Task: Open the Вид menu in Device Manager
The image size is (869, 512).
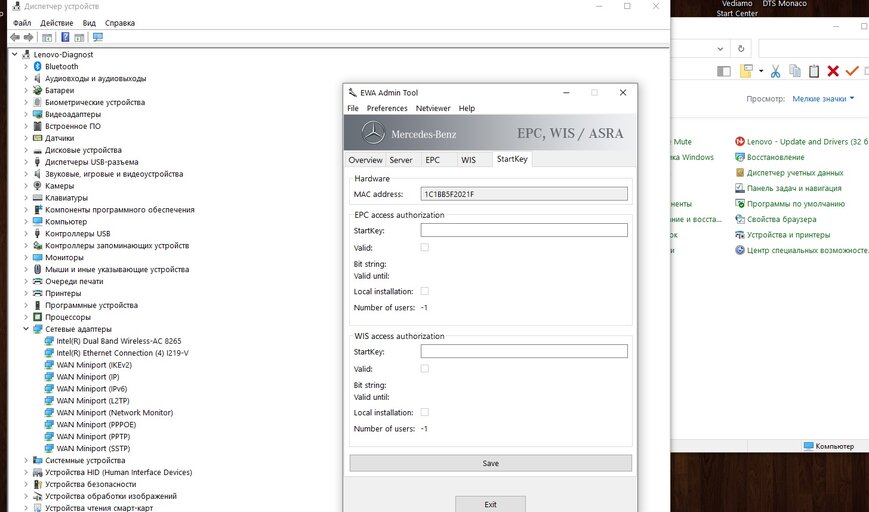Action: point(89,23)
